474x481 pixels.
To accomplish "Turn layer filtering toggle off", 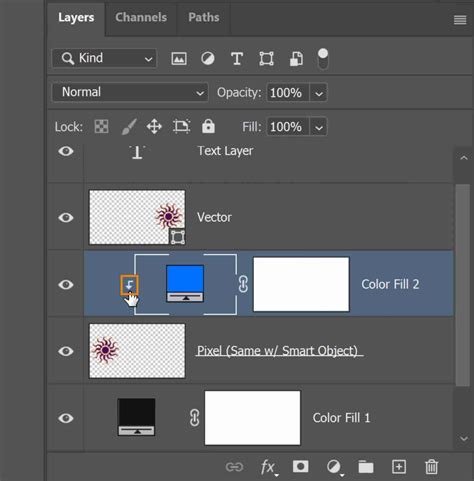I will tap(323, 59).
